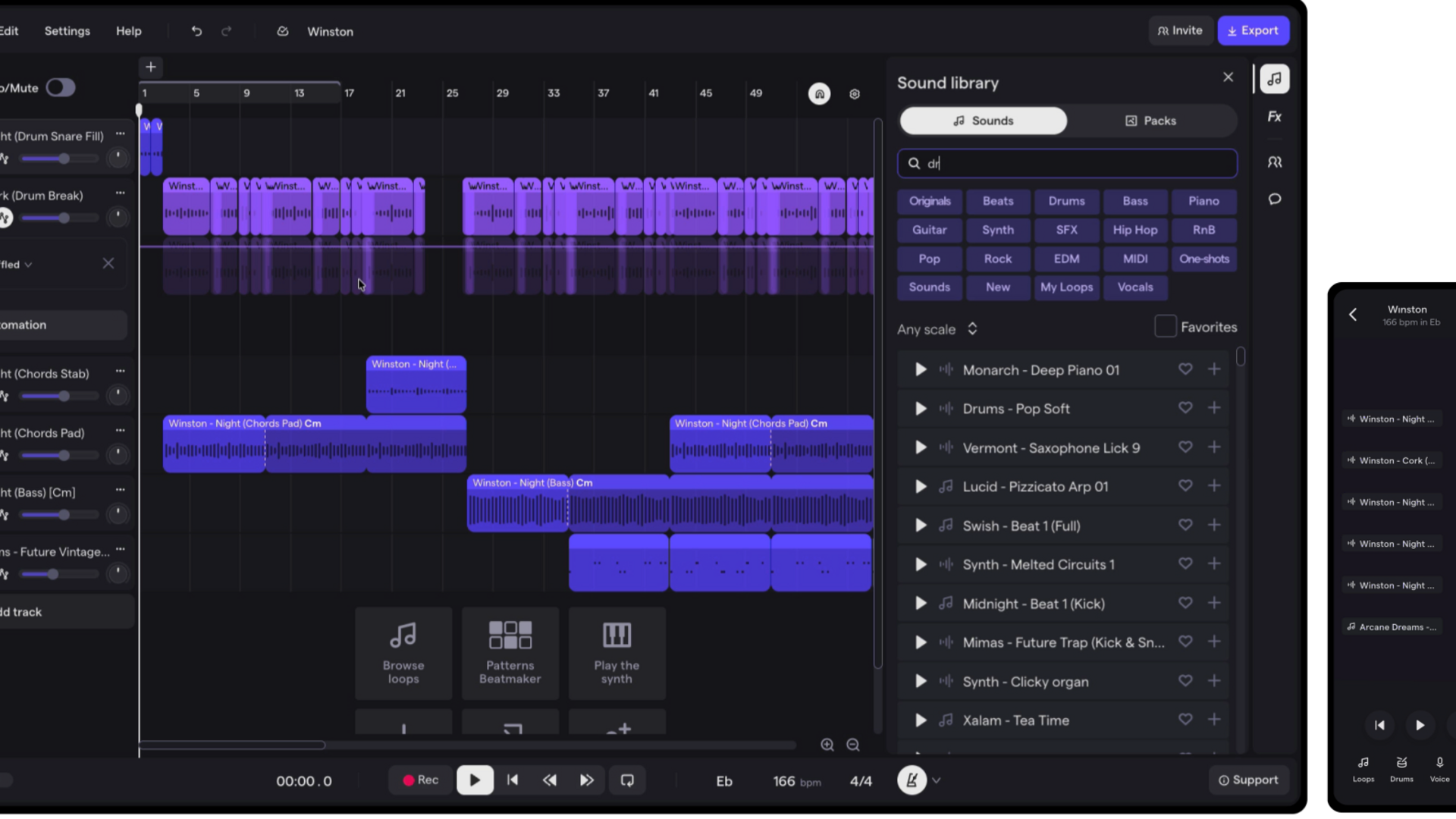Enable the Favorites filter checkbox

tap(1164, 326)
